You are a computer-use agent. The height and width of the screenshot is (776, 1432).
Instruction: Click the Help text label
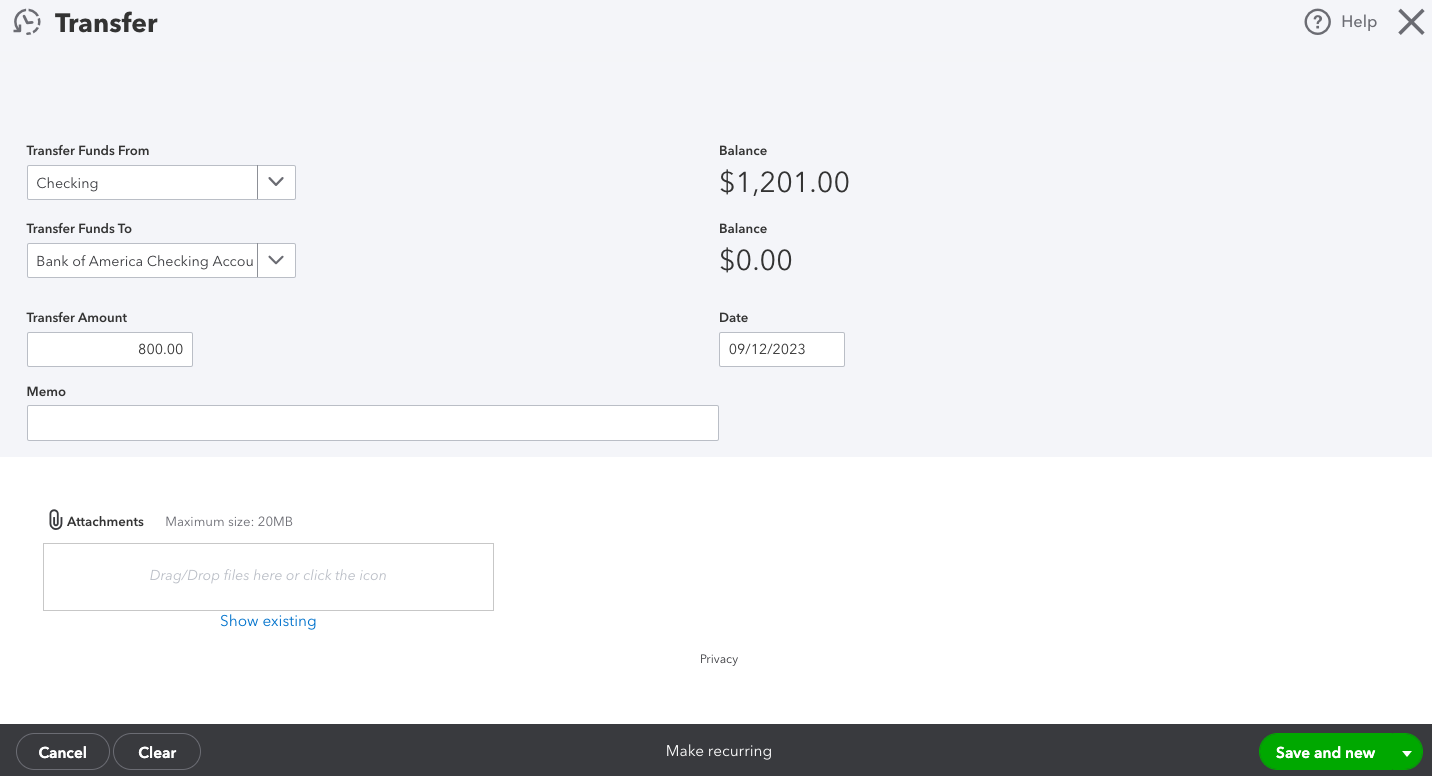pyautogui.click(x=1359, y=22)
